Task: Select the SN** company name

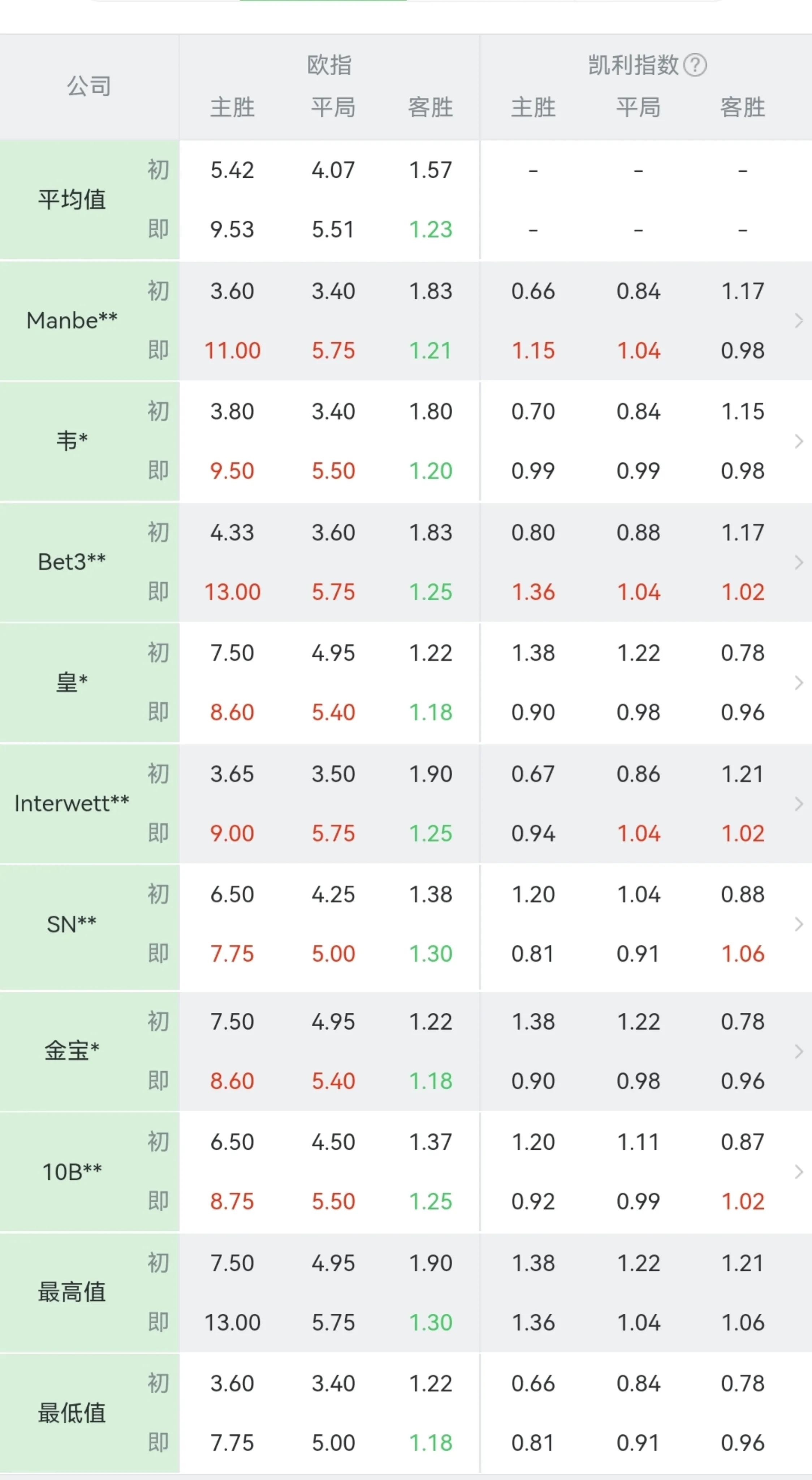Action: [x=72, y=924]
